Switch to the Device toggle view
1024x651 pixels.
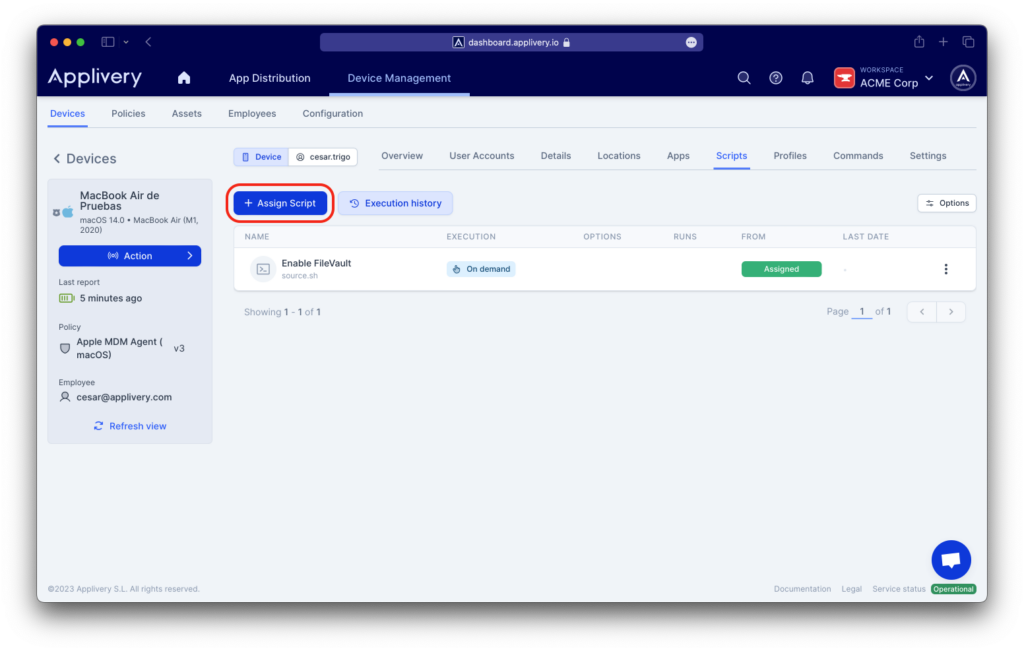(x=261, y=157)
